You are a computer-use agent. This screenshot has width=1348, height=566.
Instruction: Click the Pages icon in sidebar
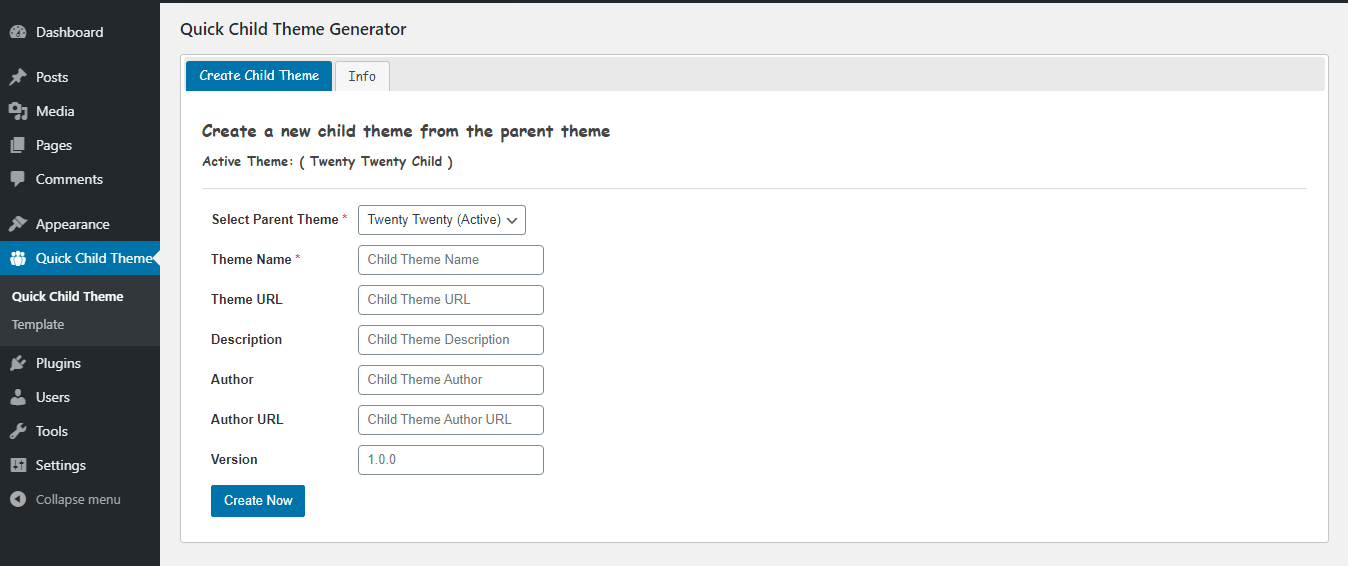[x=18, y=145]
